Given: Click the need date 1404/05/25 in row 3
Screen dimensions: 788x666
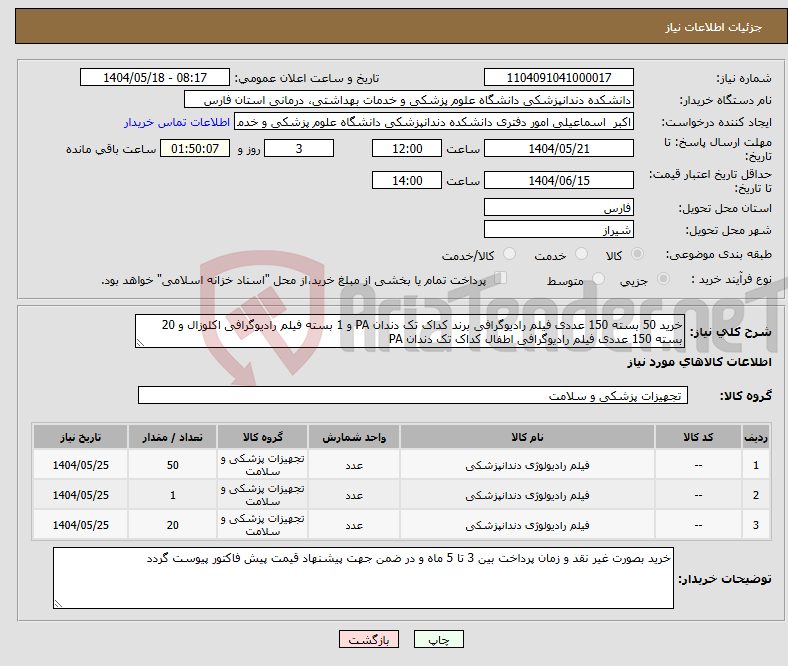Looking at the screenshot, I should pos(80,525).
